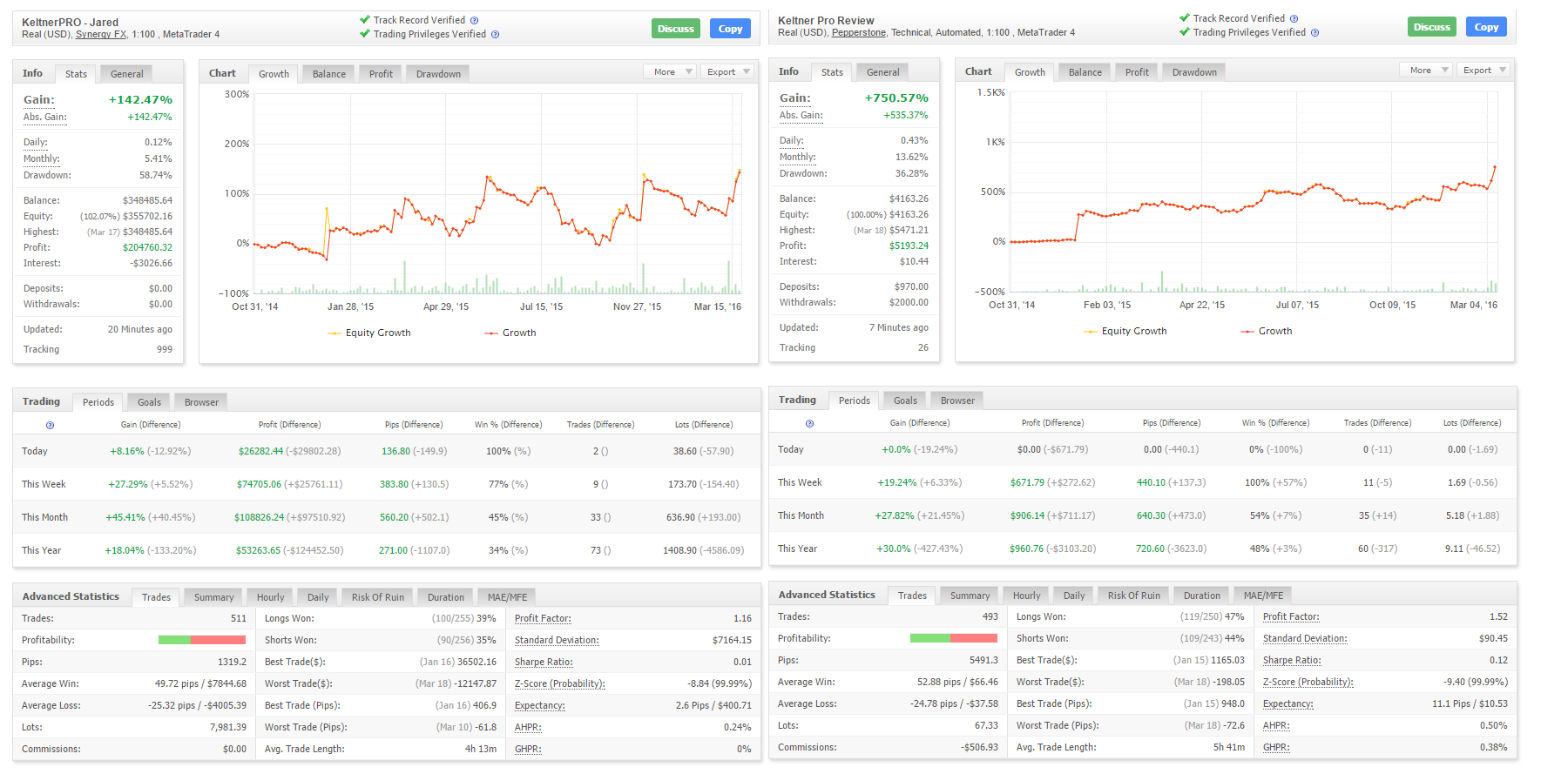Click the Drawdown label in KeltnerPRO - Jared Info panel
This screenshot has width=1568, height=774.
(47, 176)
